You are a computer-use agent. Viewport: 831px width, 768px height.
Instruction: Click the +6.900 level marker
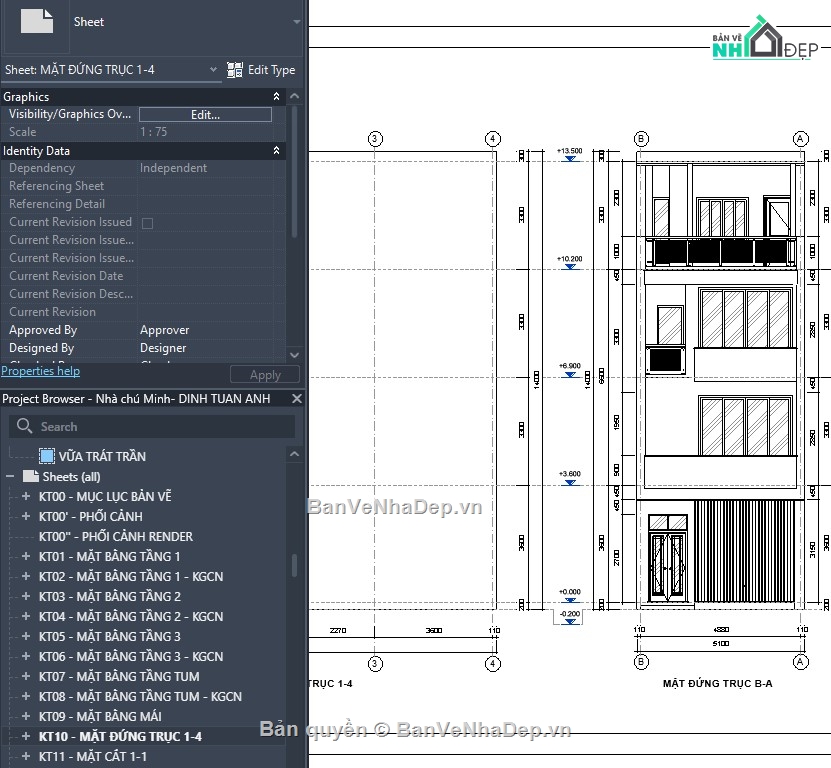(570, 369)
